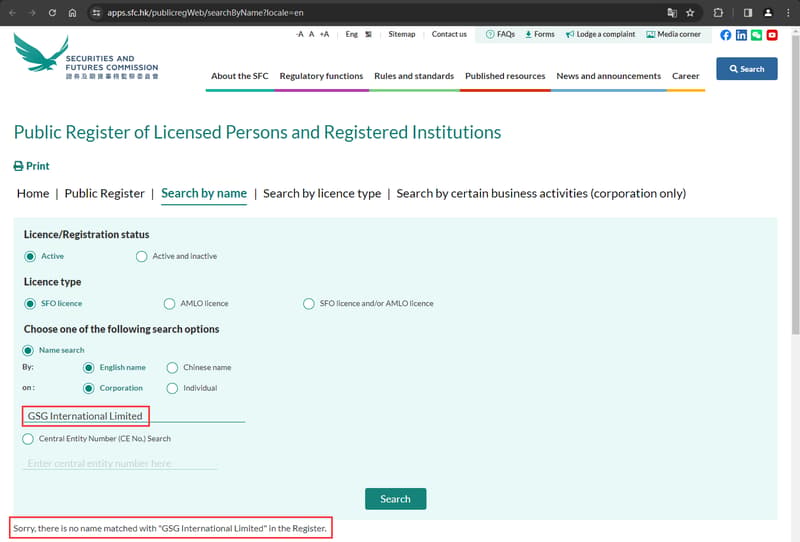Open the SFC Facebook page icon
Image resolution: width=800 pixels, height=542 pixels.
(x=726, y=35)
